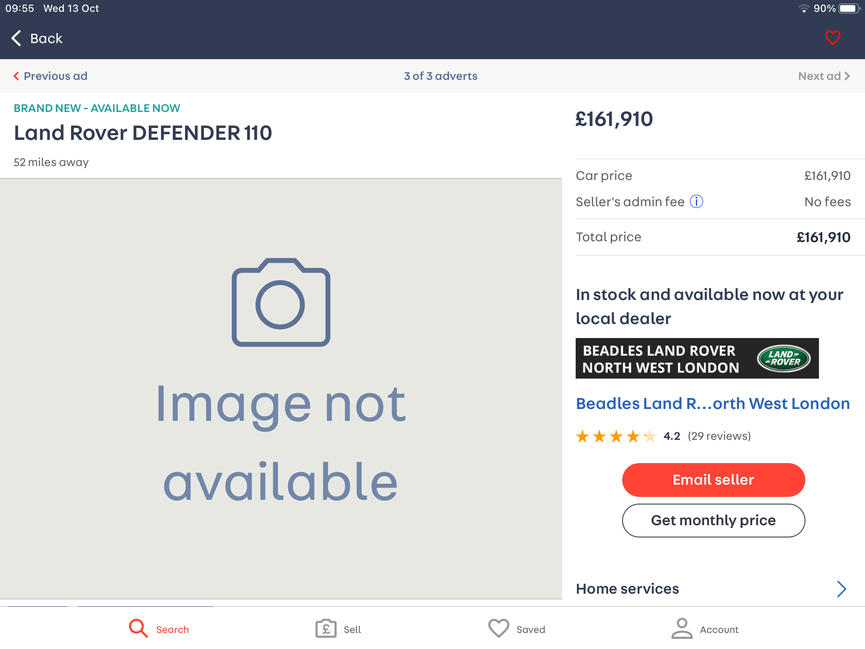Click the battery status icon

point(849,8)
